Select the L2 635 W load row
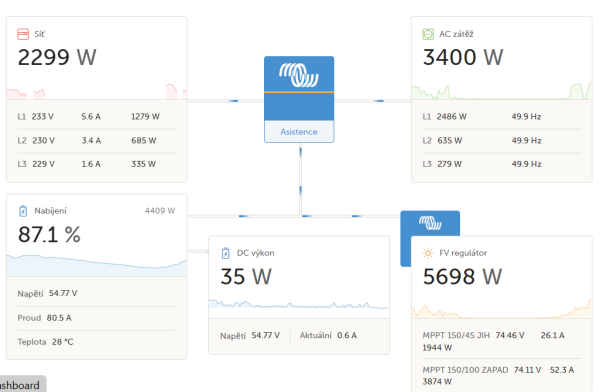This screenshot has width=600, height=392. tap(501, 140)
